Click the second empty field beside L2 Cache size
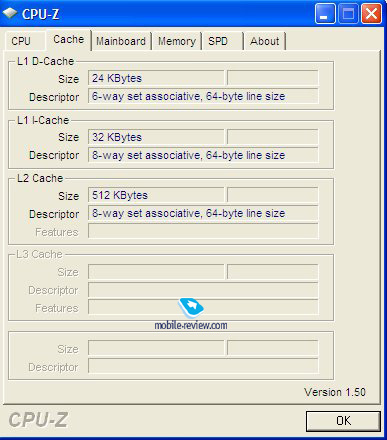The width and height of the screenshot is (387, 440). tap(273, 195)
